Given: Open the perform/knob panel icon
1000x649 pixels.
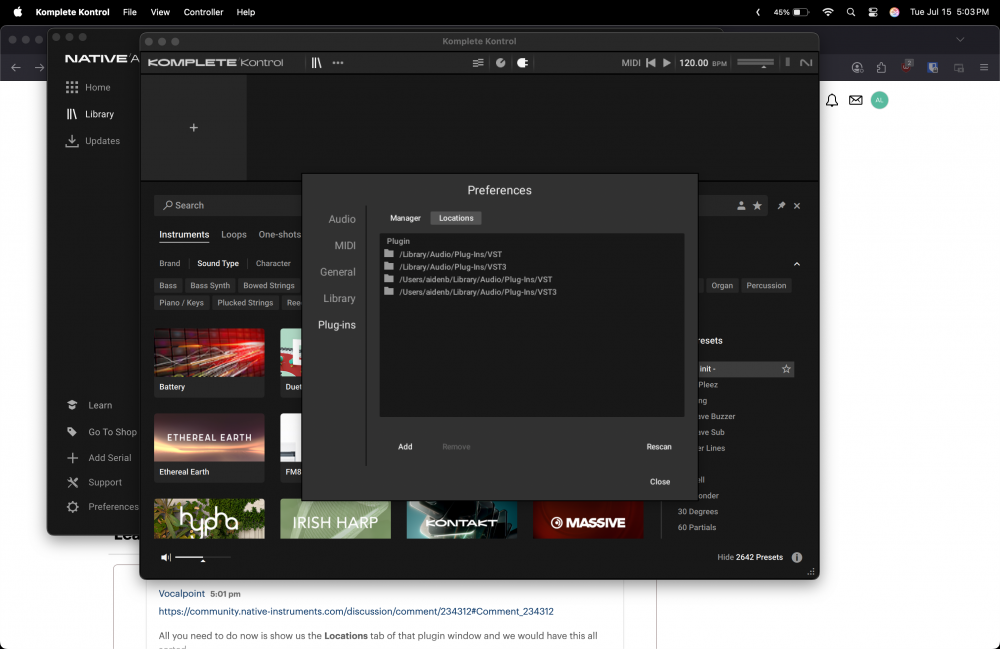Looking at the screenshot, I should pos(501,62).
